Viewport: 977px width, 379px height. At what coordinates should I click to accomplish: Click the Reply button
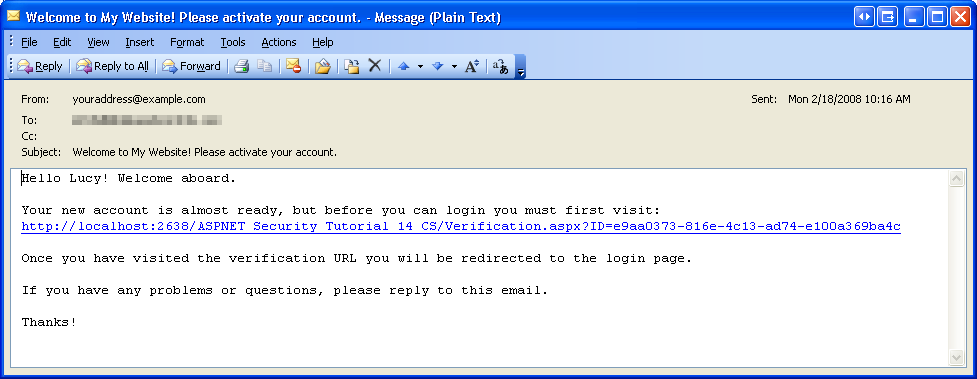click(39, 66)
